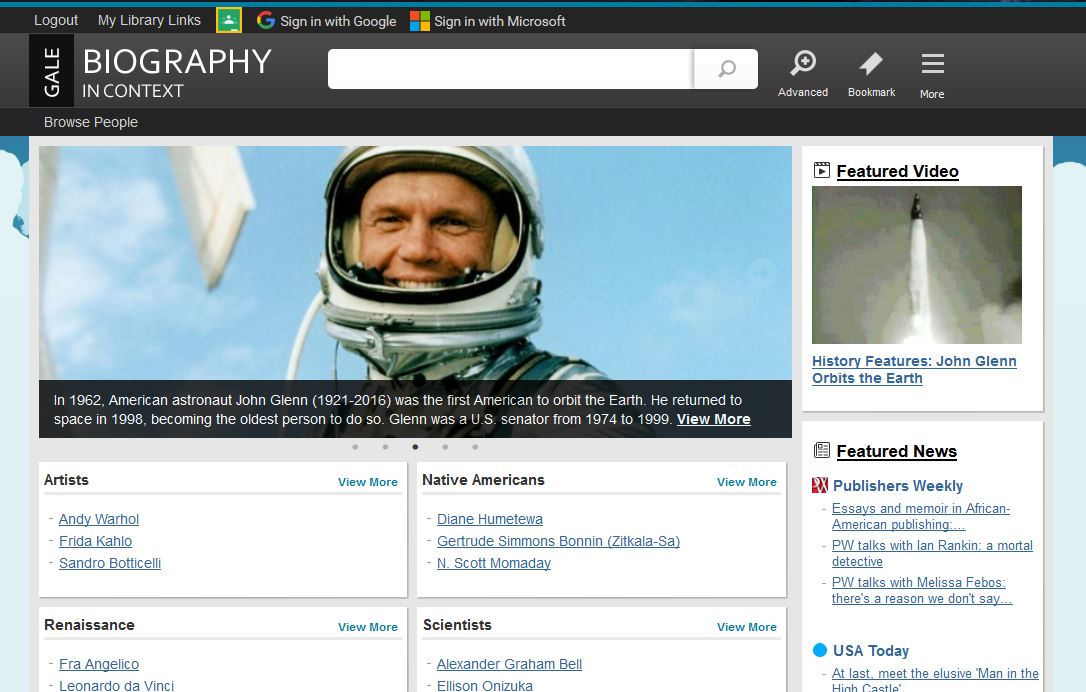Click View More for Renaissance
The width and height of the screenshot is (1086, 692).
[x=368, y=627]
